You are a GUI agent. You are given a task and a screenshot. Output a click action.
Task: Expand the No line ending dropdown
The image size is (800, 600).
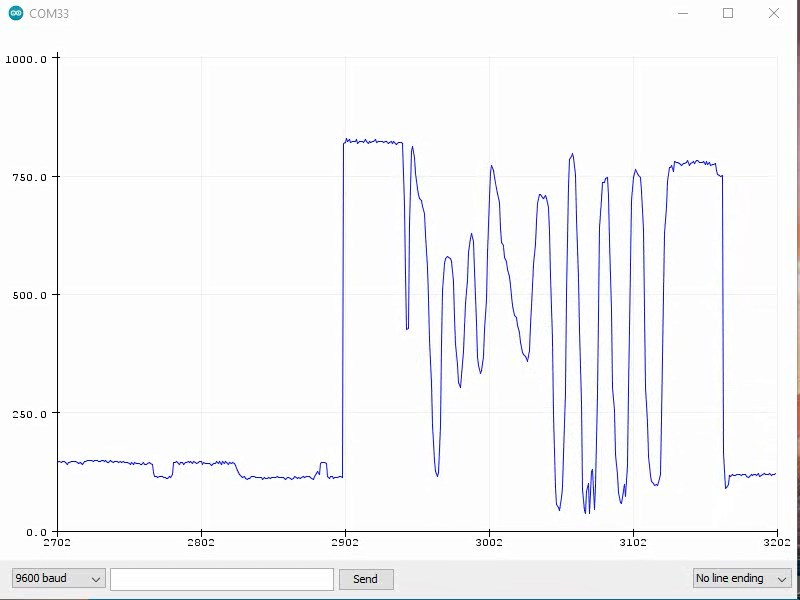tap(741, 579)
